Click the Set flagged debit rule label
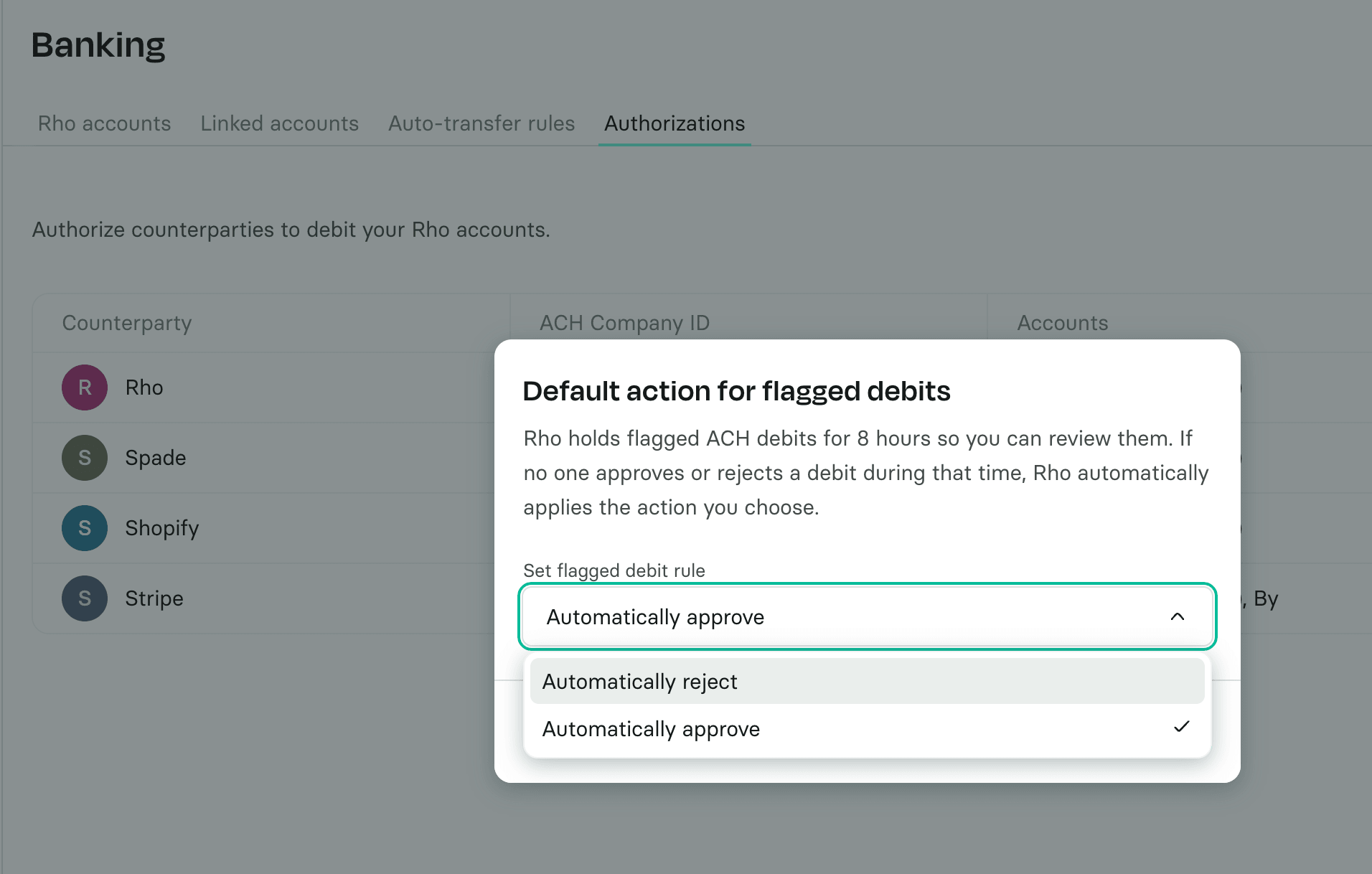The image size is (1372, 874). click(614, 570)
